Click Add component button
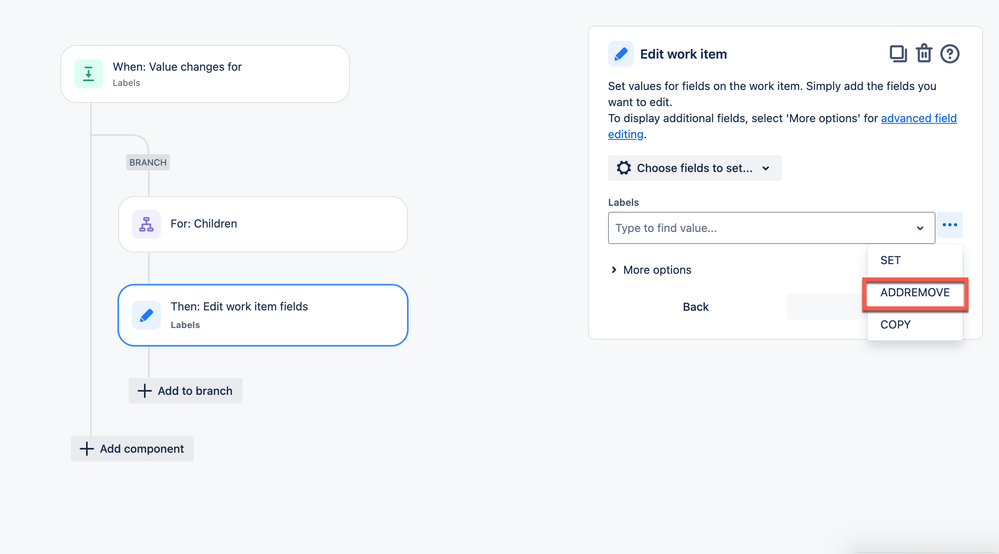Screen dimensions: 999x554 click(x=132, y=449)
